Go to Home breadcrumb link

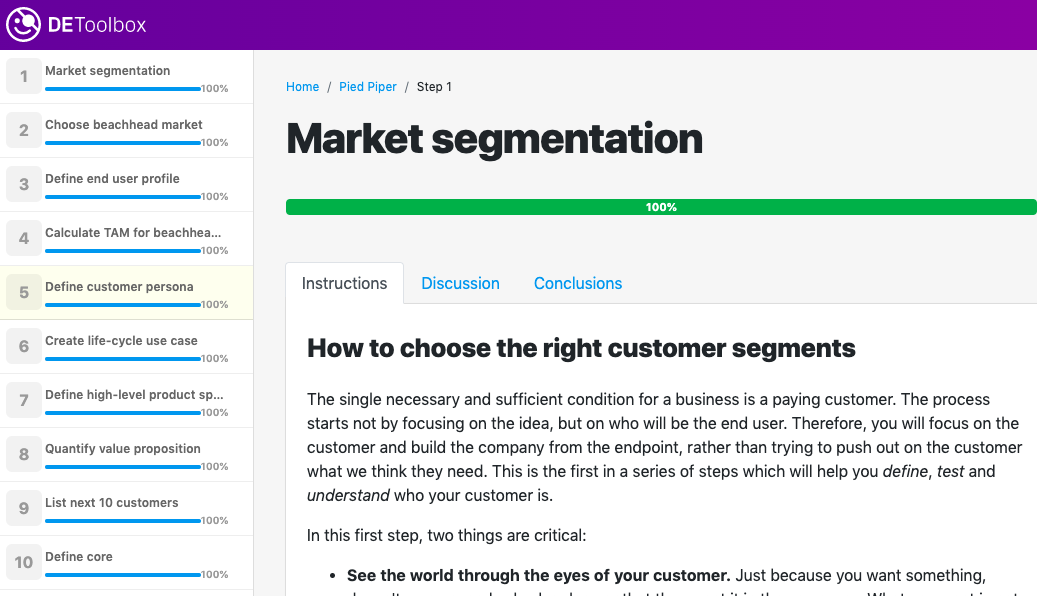(302, 87)
